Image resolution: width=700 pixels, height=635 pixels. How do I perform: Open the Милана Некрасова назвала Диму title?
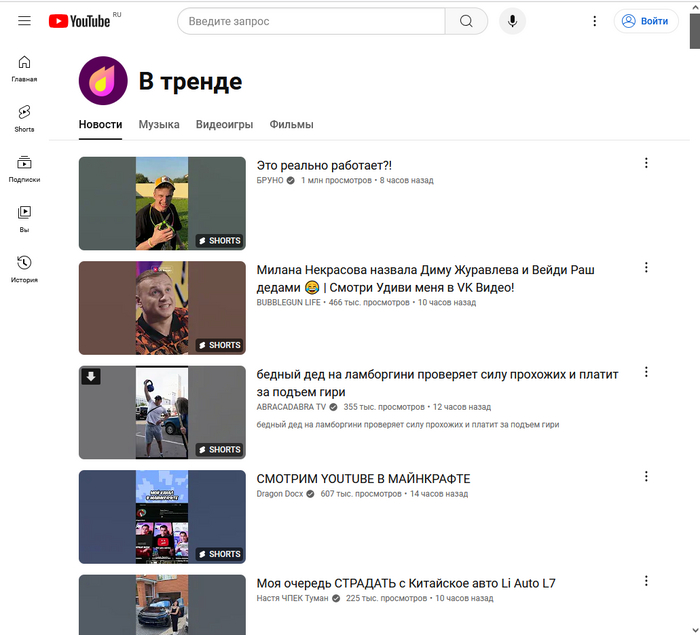click(x=425, y=279)
